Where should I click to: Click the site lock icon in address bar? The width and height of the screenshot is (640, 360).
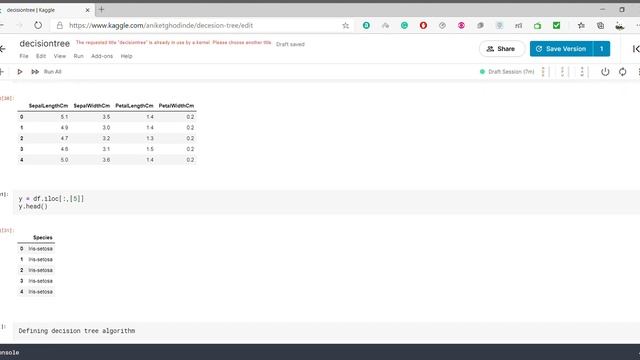click(x=60, y=25)
